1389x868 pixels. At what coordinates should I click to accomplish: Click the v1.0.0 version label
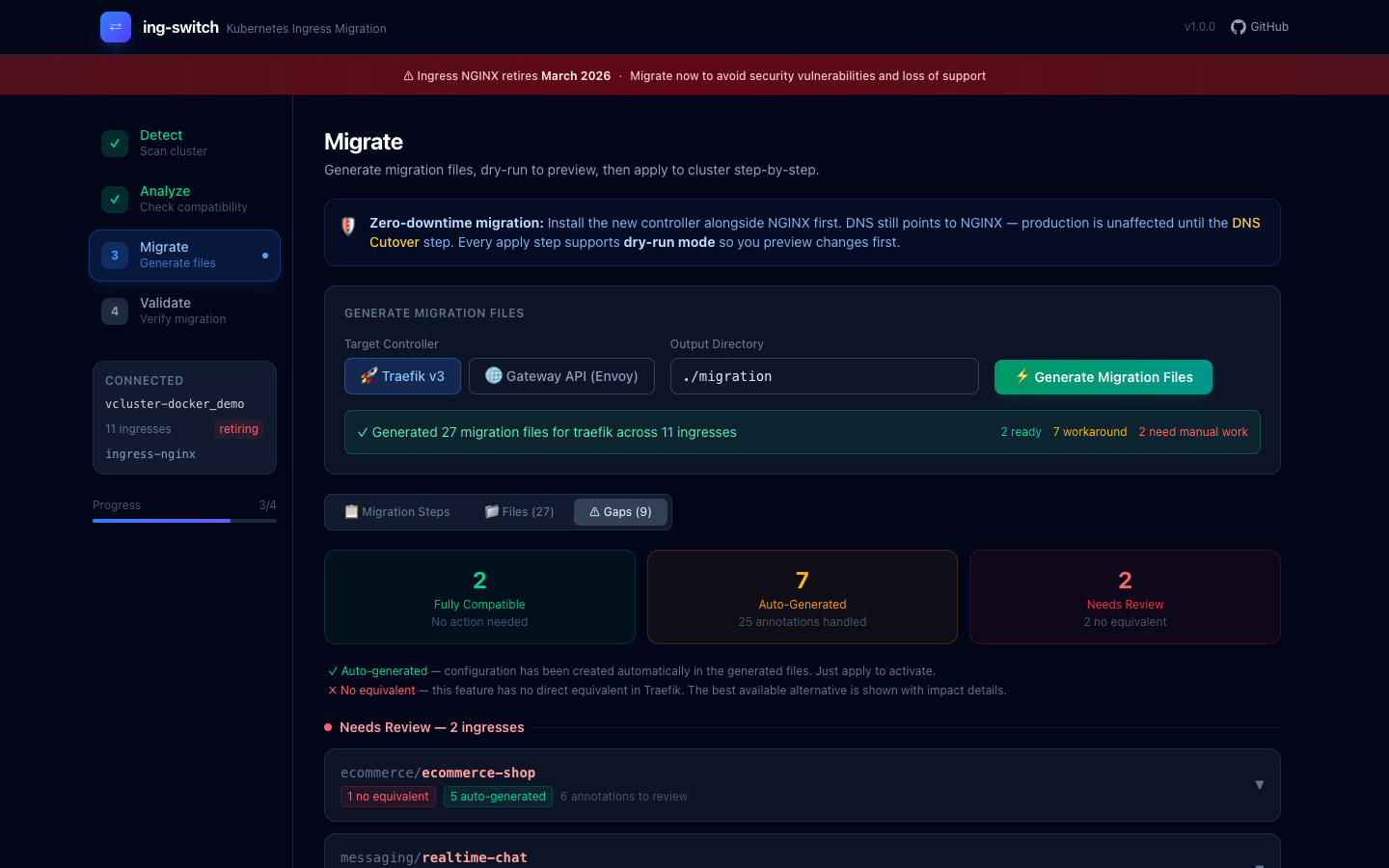point(1200,27)
